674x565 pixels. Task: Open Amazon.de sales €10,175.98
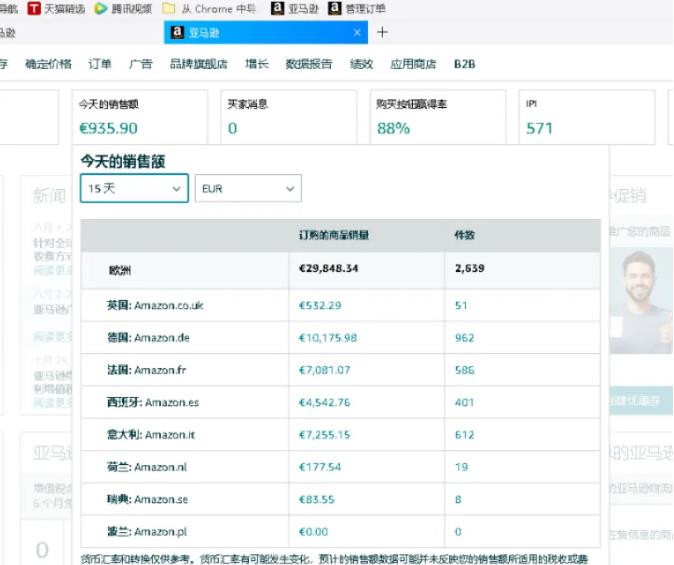click(x=328, y=338)
